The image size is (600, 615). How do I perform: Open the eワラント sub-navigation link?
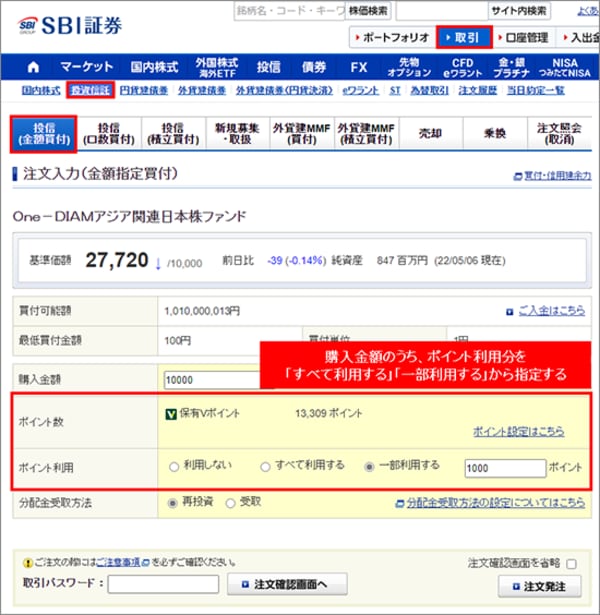(x=360, y=91)
